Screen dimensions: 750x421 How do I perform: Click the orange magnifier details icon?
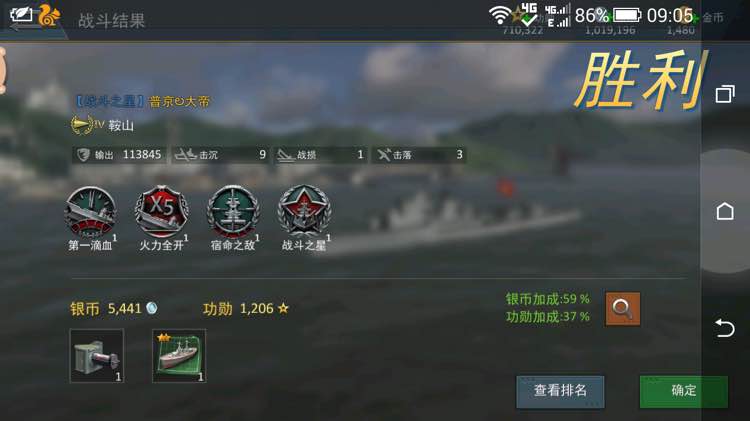622,309
